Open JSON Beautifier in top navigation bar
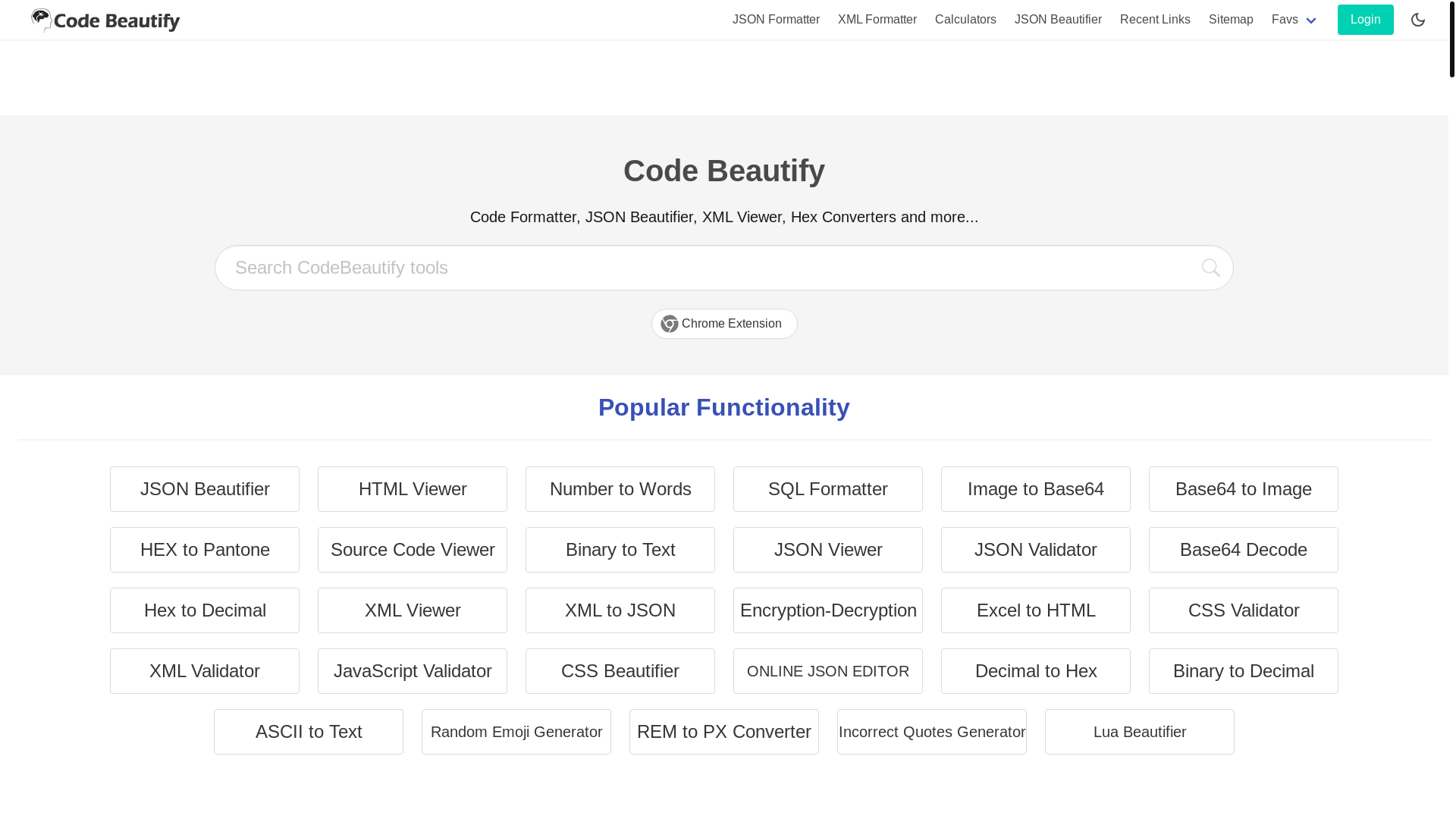This screenshot has width=1456, height=819. tap(1058, 20)
